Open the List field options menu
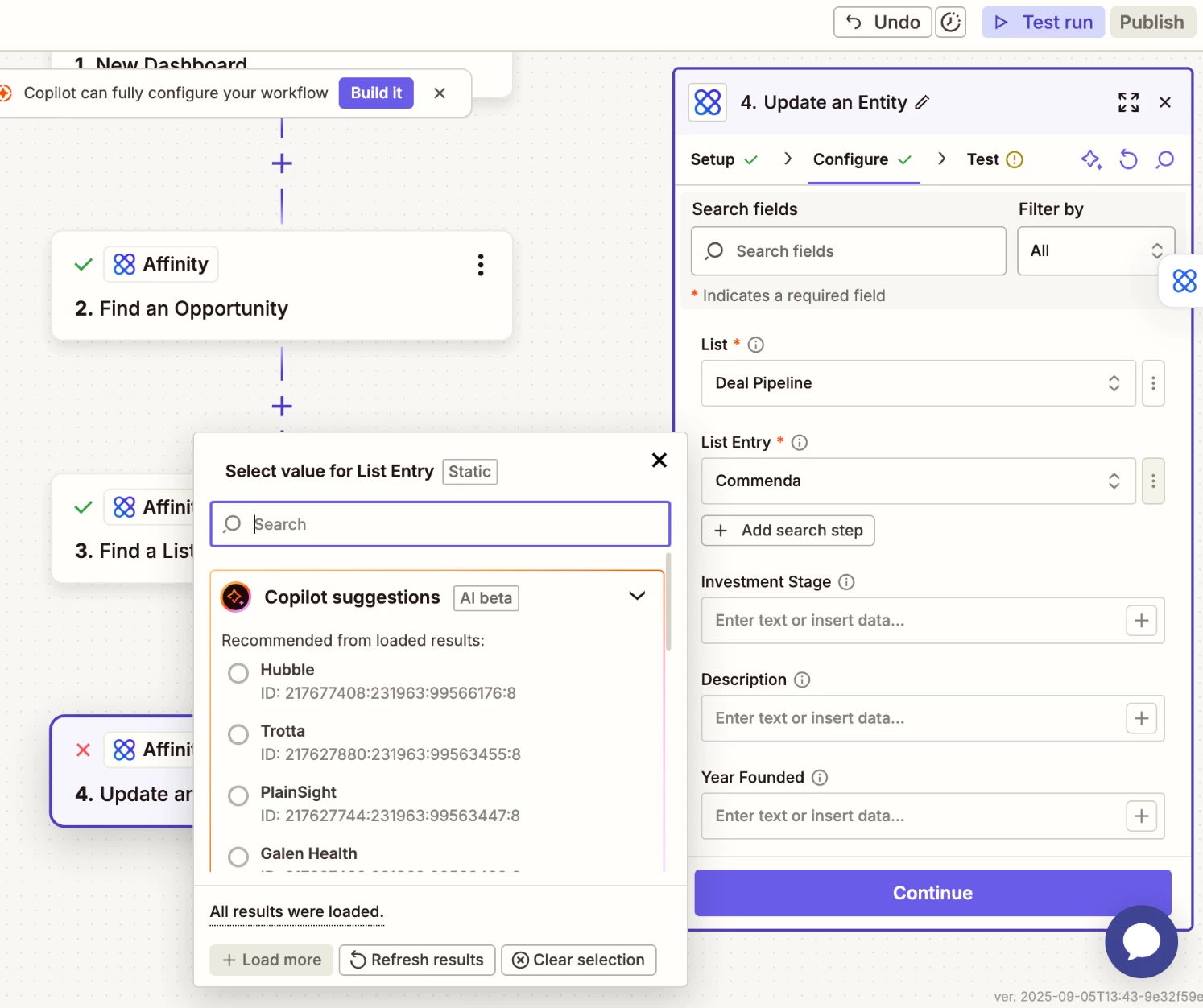Screen dimensions: 1203x1008 pyautogui.click(x=1153, y=383)
